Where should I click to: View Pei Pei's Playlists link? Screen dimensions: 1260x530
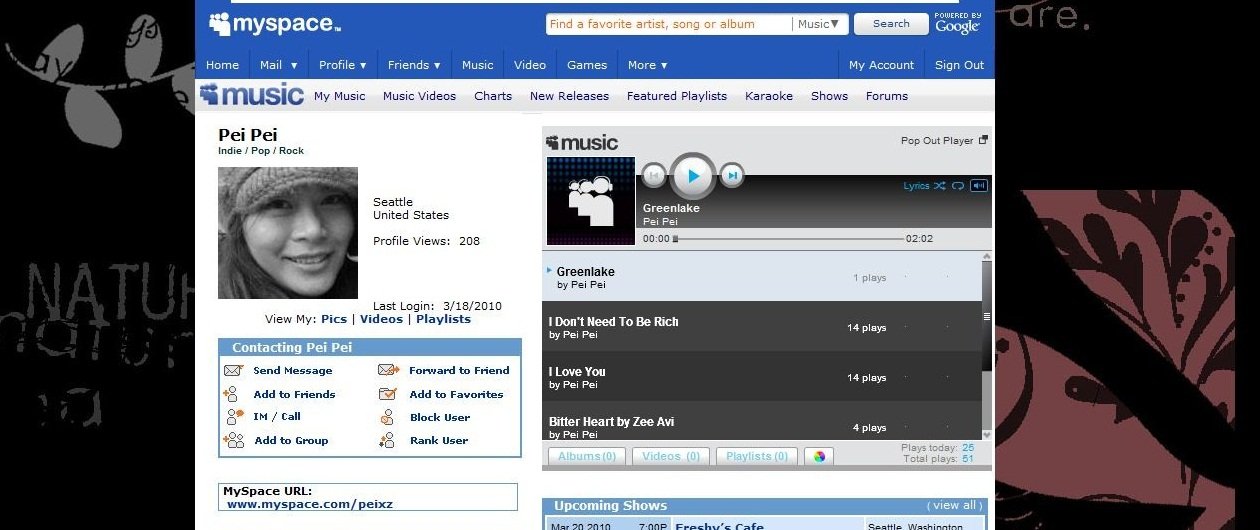(443, 319)
